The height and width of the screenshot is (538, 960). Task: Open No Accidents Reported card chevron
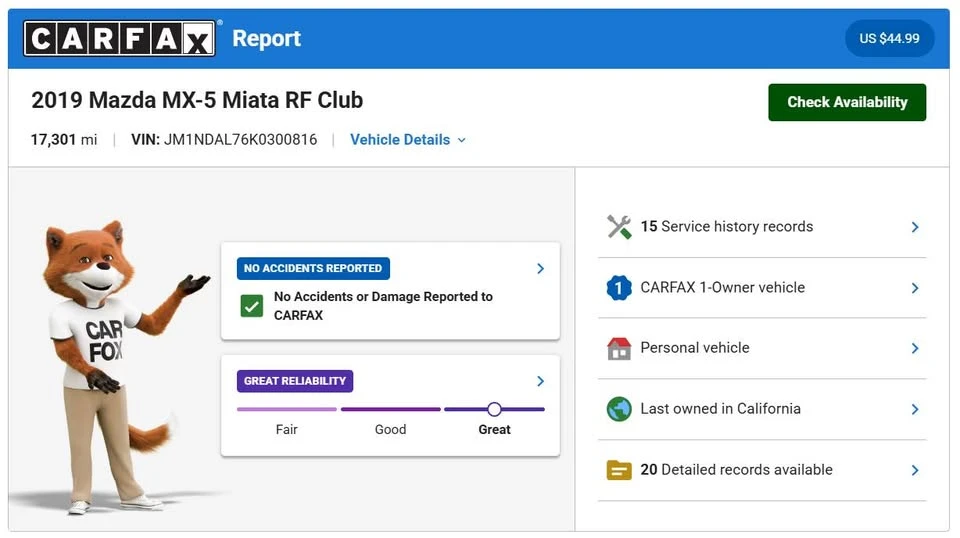pos(540,269)
